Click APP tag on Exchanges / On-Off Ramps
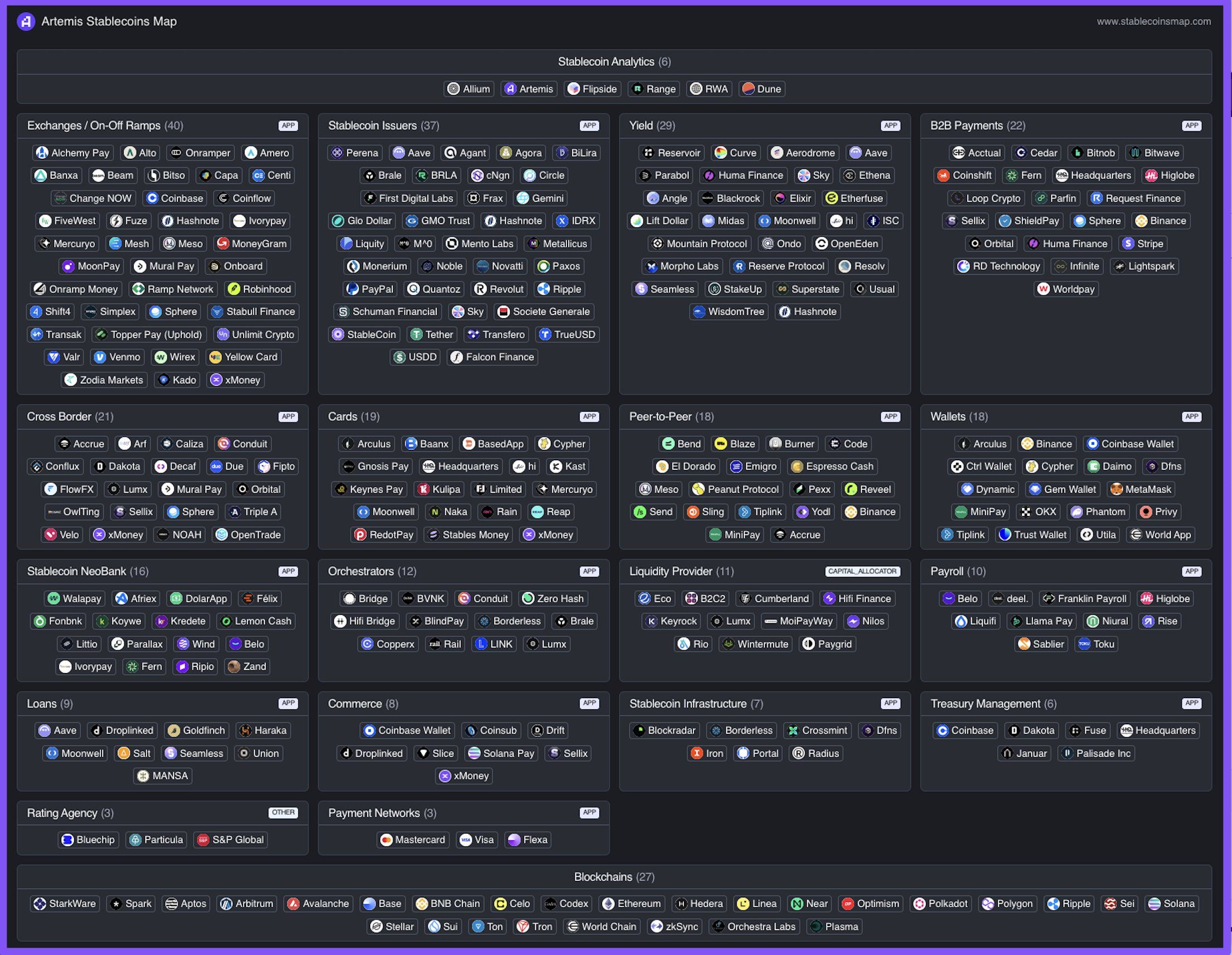The height and width of the screenshot is (955, 1232). 288,126
